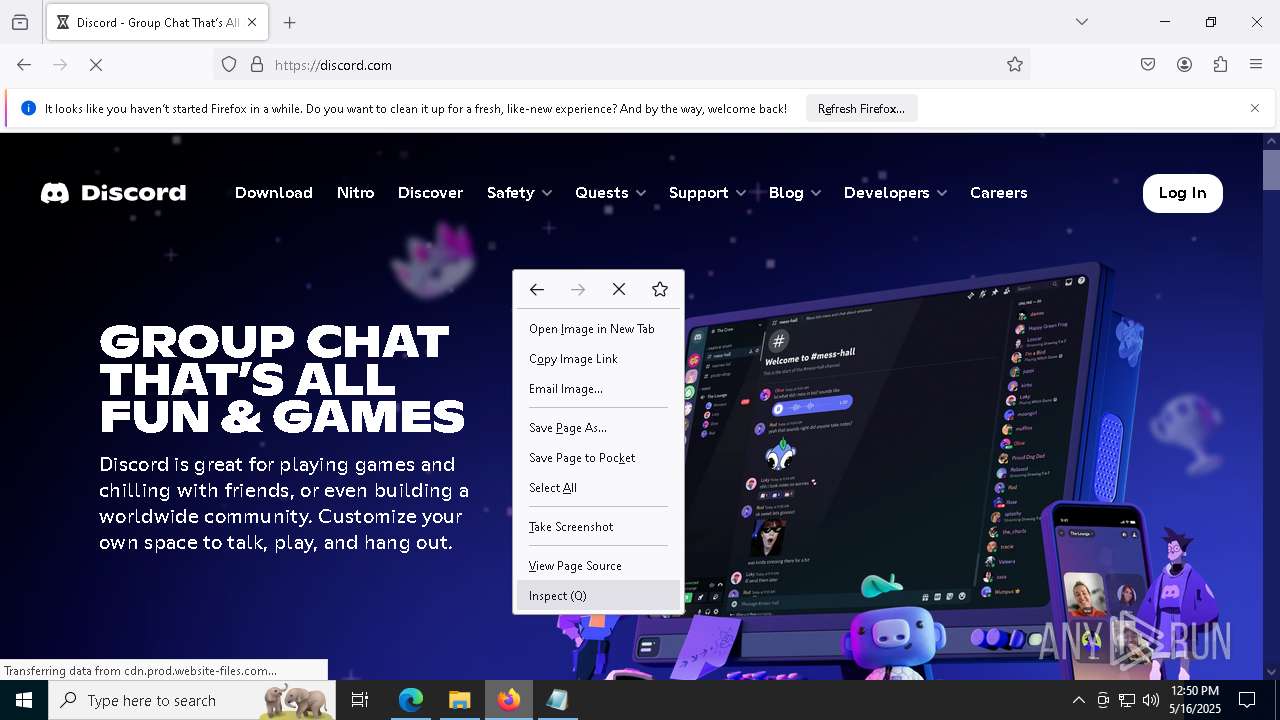Open the Discover link
This screenshot has width=1280, height=720.
click(x=430, y=193)
